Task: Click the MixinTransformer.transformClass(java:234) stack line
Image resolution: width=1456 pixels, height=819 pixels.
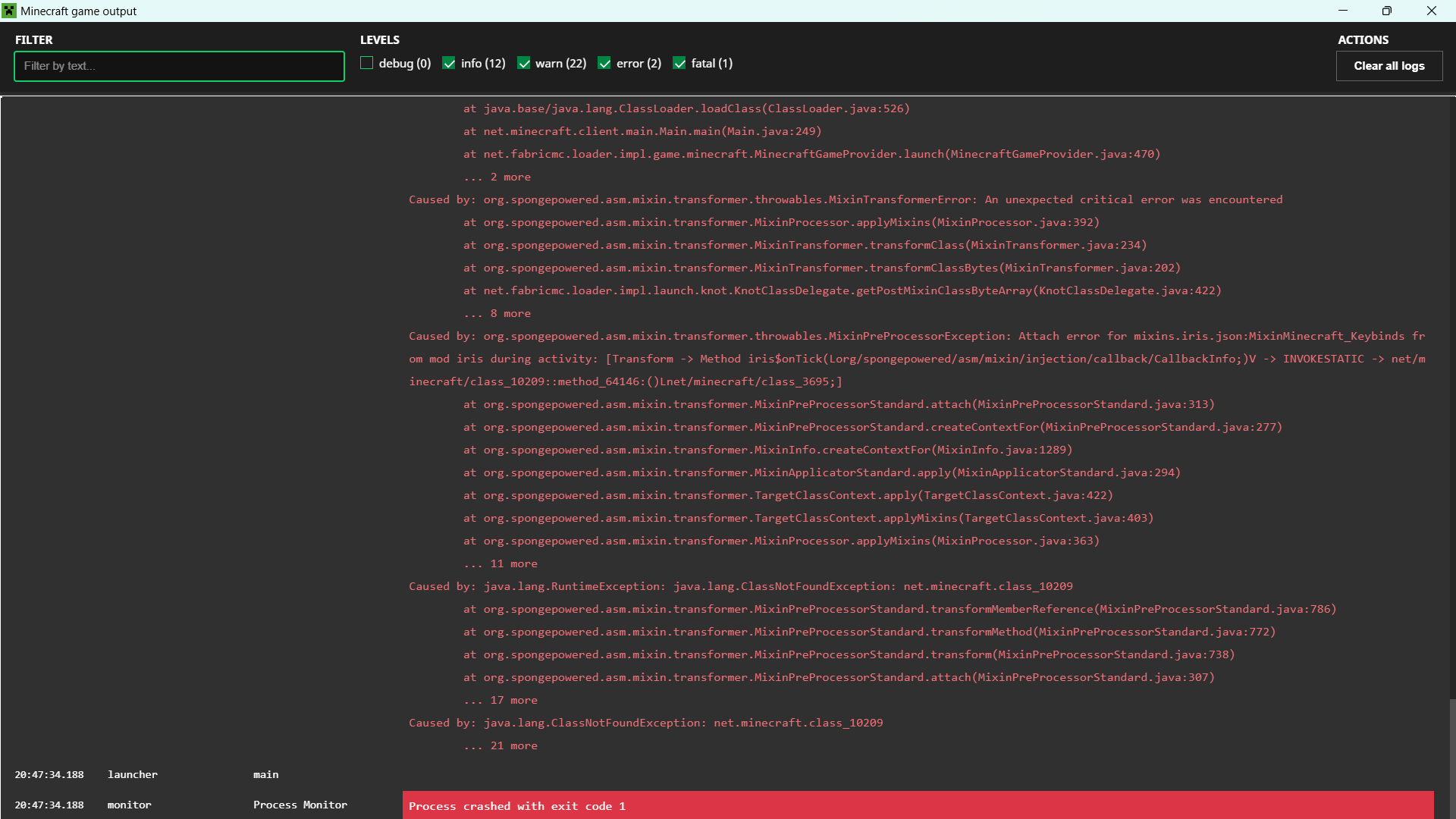Action: coord(805,245)
